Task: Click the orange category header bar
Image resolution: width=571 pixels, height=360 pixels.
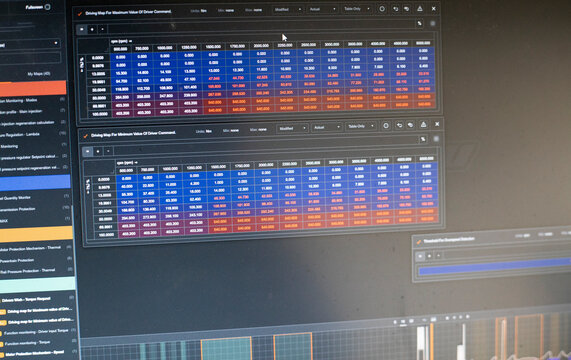Action: click(x=33, y=88)
